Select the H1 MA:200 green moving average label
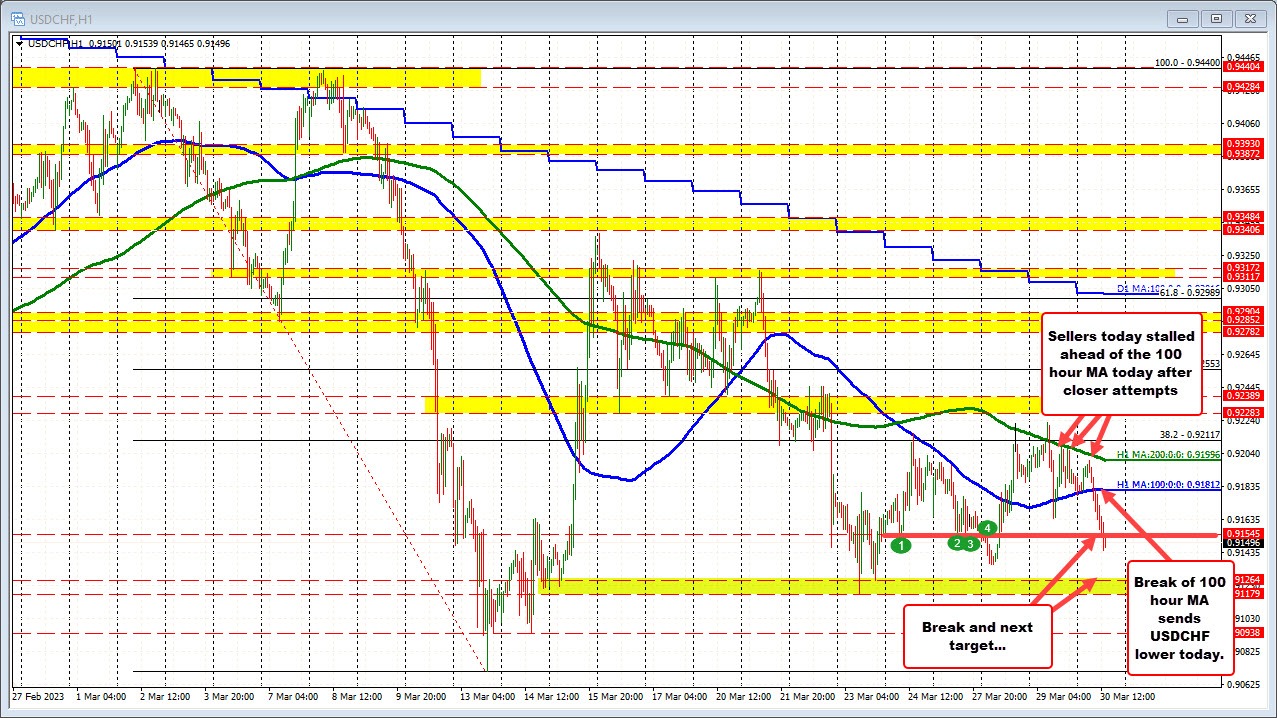 pyautogui.click(x=1168, y=456)
